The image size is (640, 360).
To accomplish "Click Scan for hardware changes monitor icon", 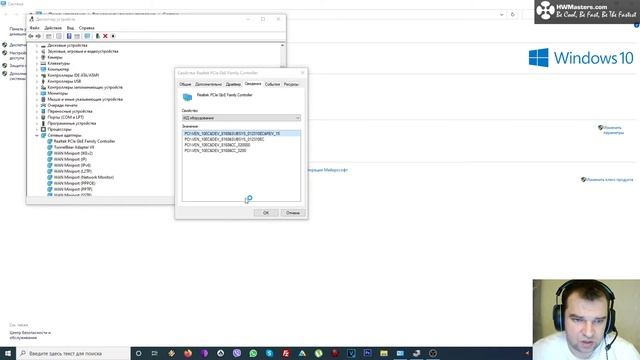I will coord(87,36).
